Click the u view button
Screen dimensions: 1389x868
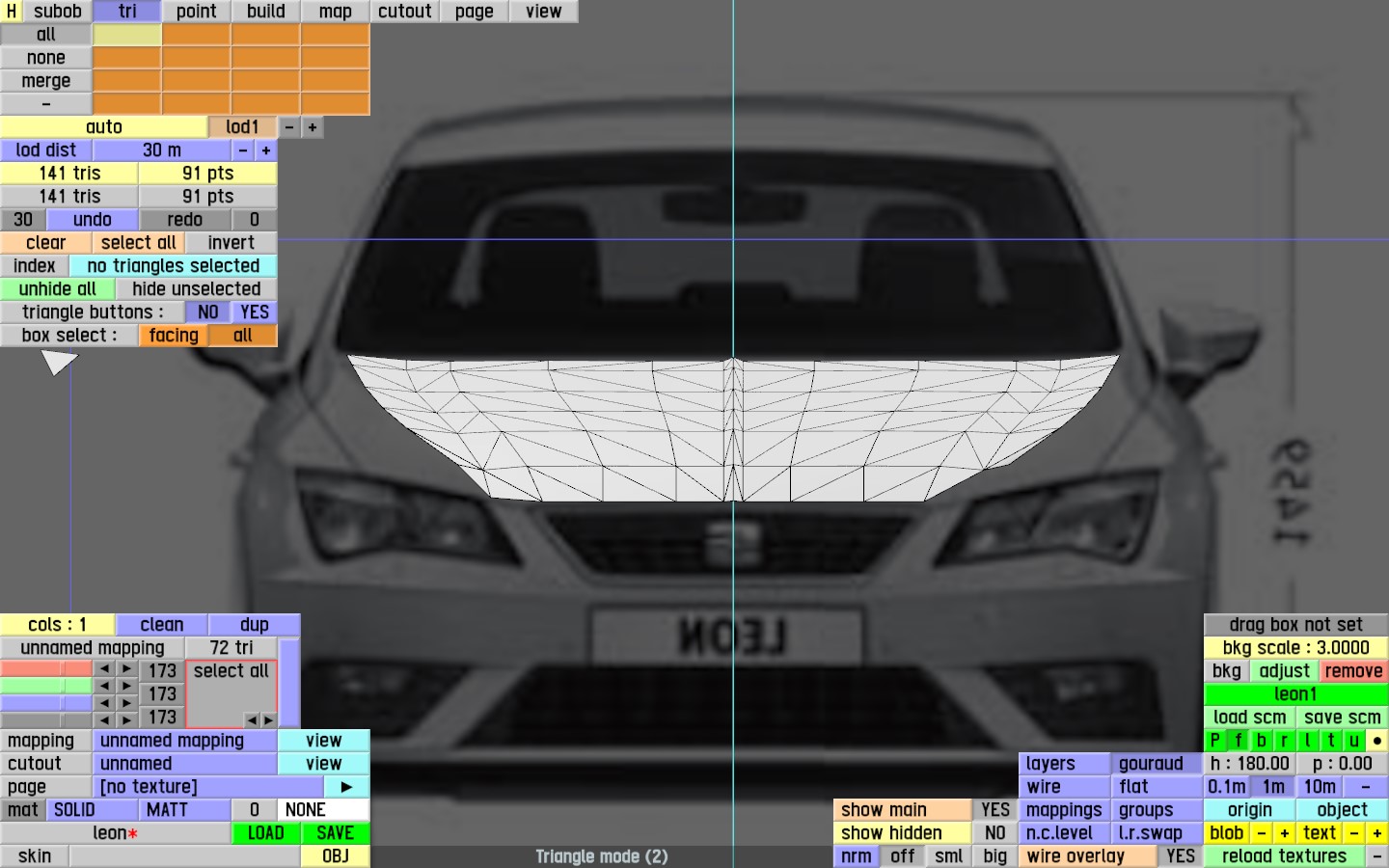point(1354,741)
